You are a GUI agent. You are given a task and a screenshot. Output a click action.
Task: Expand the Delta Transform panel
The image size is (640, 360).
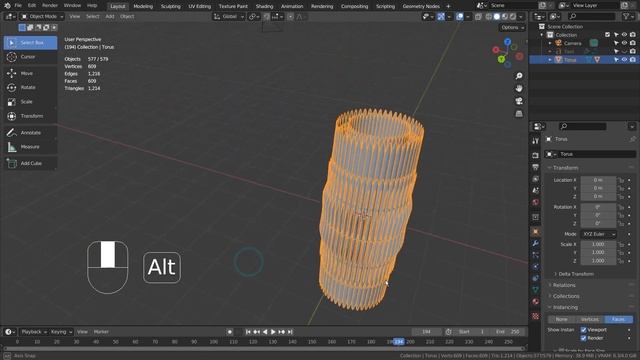coord(576,274)
